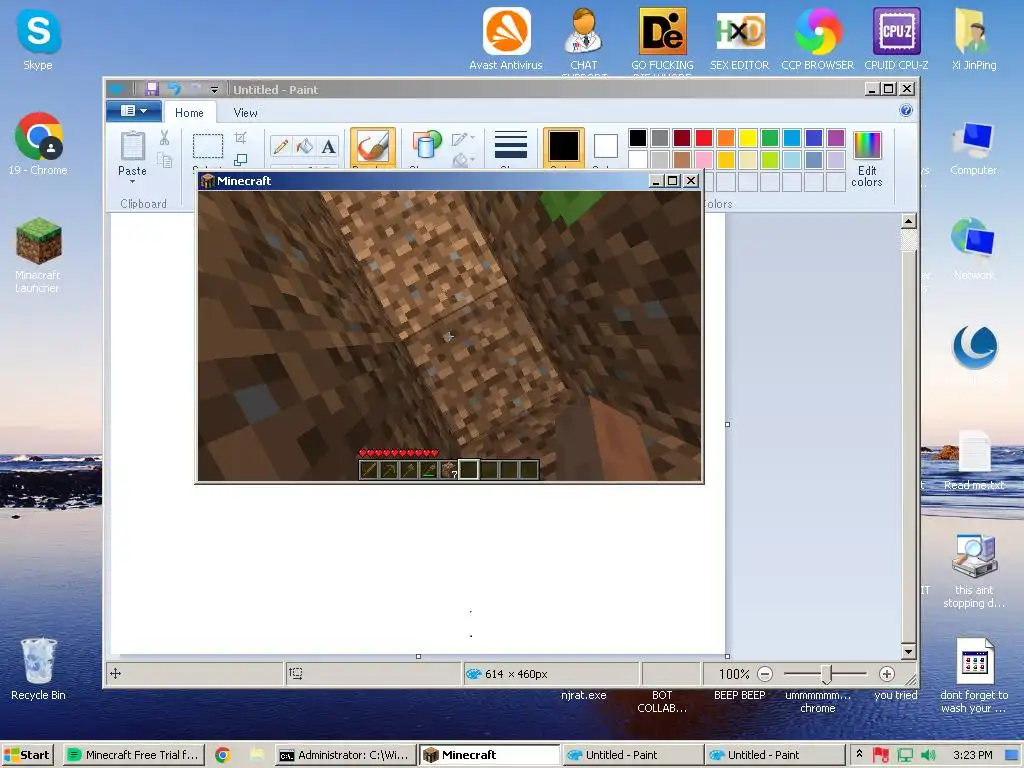Viewport: 1024px width, 768px height.
Task: Click Save in Paint's quick access toolbar
Action: pyautogui.click(x=152, y=89)
